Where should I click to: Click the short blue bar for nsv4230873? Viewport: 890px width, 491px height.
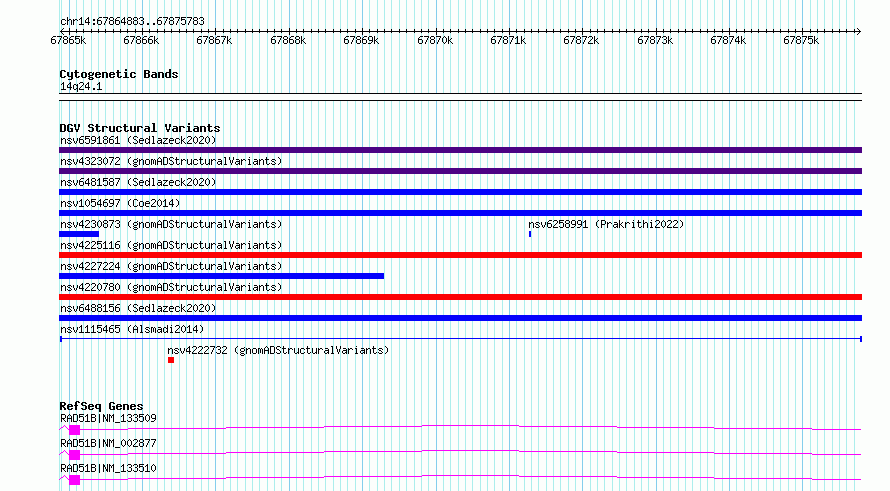[x=79, y=234]
